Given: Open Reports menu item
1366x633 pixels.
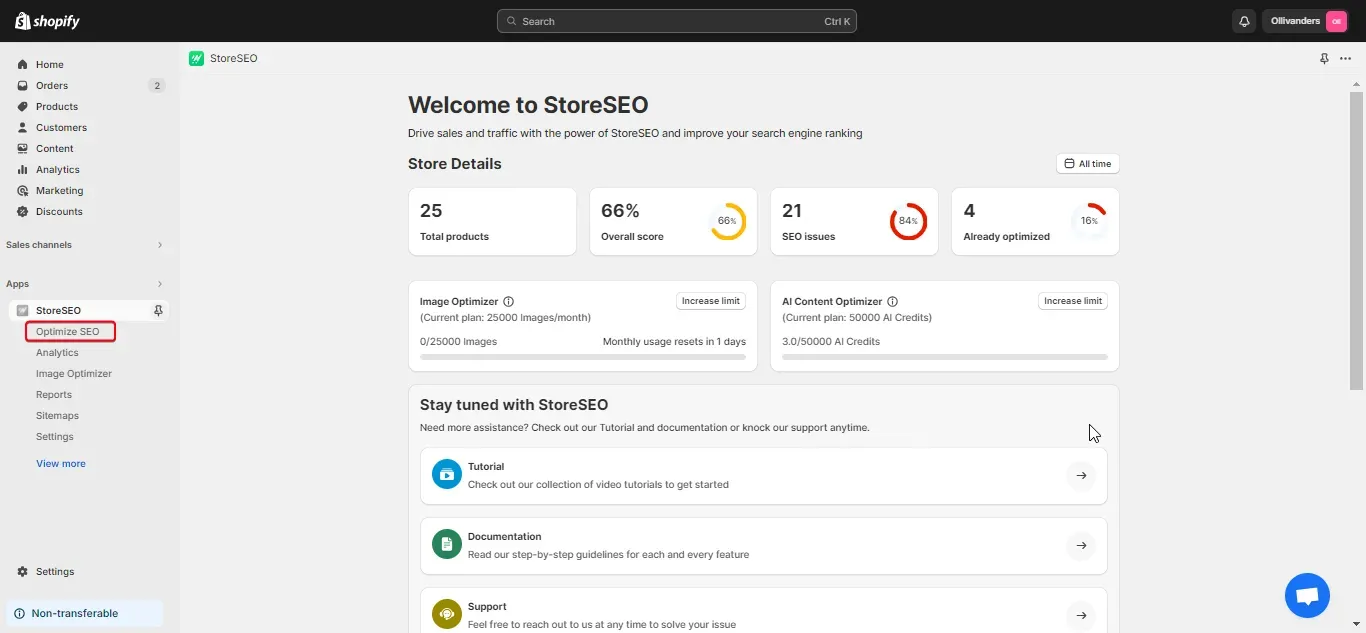Looking at the screenshot, I should 54,394.
